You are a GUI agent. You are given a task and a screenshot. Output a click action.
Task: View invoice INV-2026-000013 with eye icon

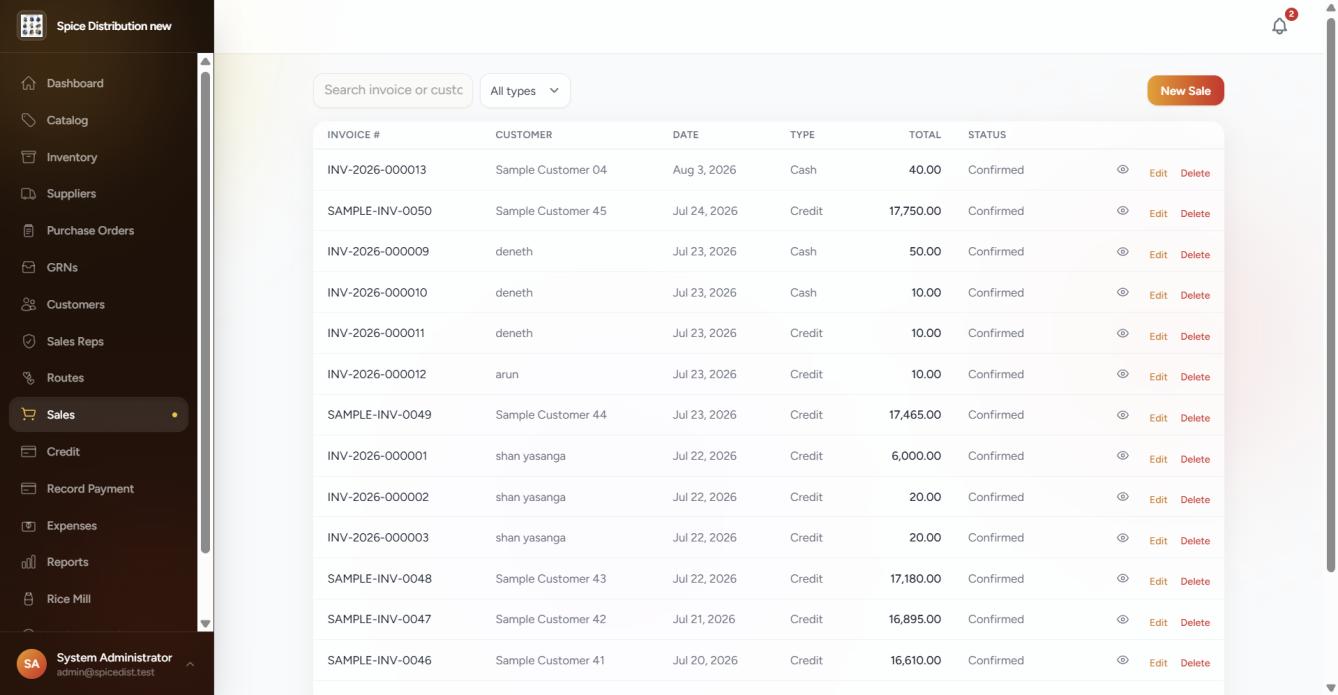point(1122,170)
